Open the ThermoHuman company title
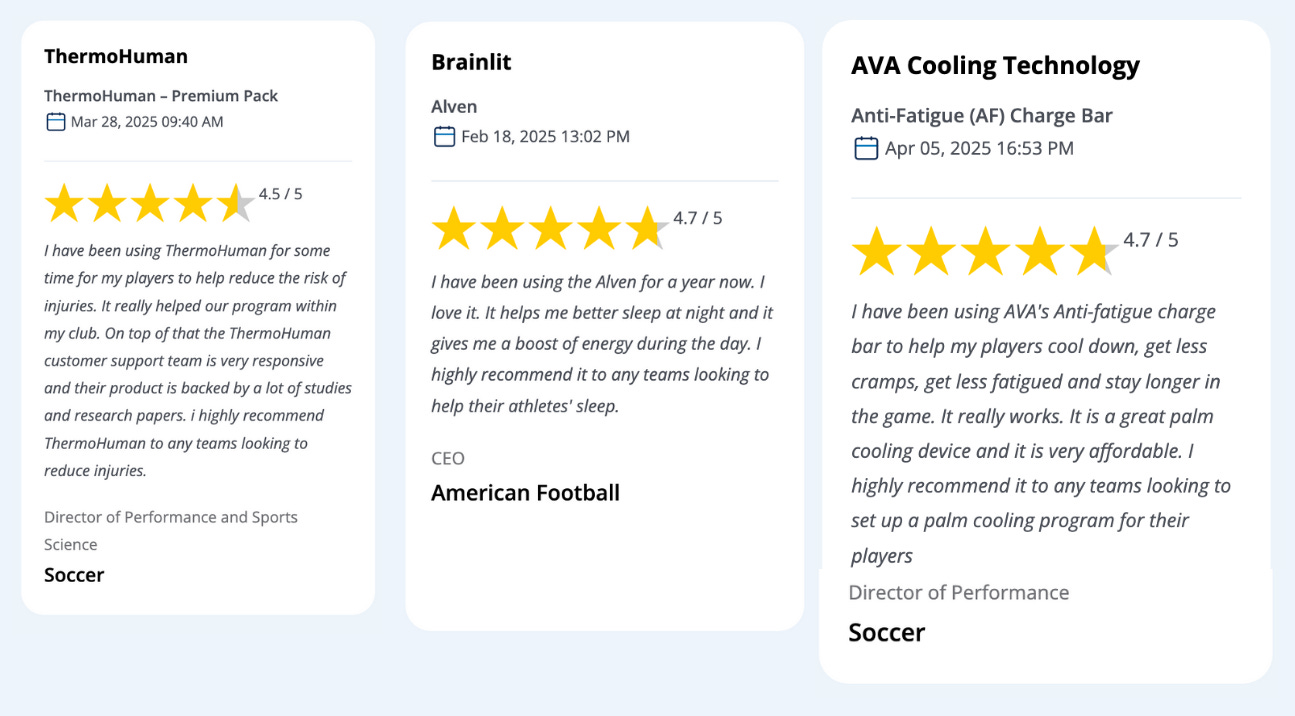Screen dimensions: 1295x716 point(116,56)
